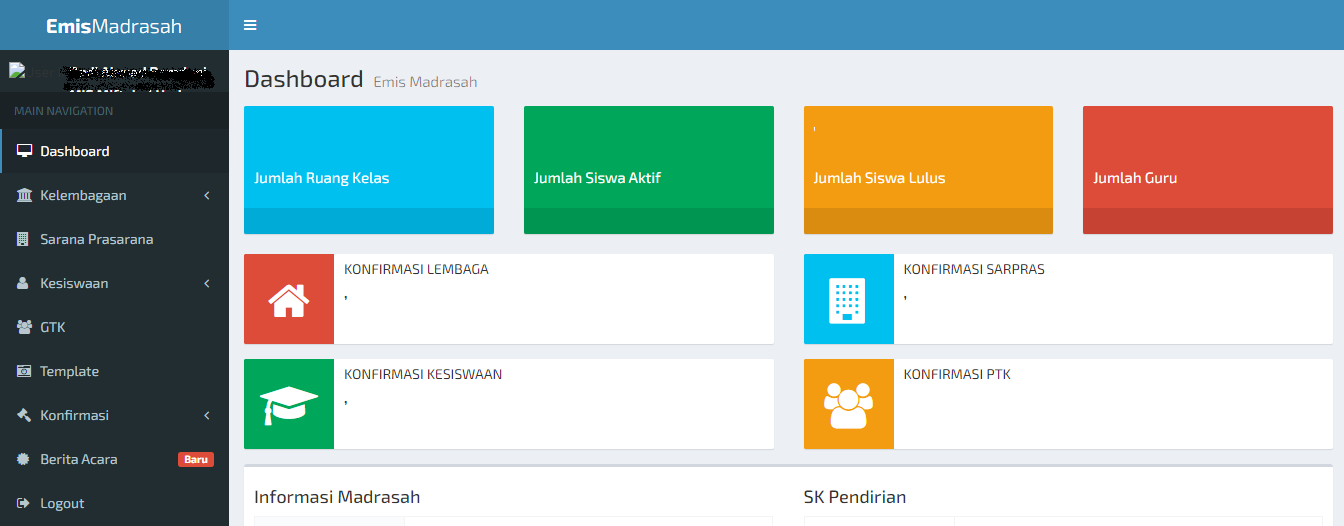Expand the Kesiswaan menu chevron
Viewport: 1344px width, 526px height.
pos(207,283)
